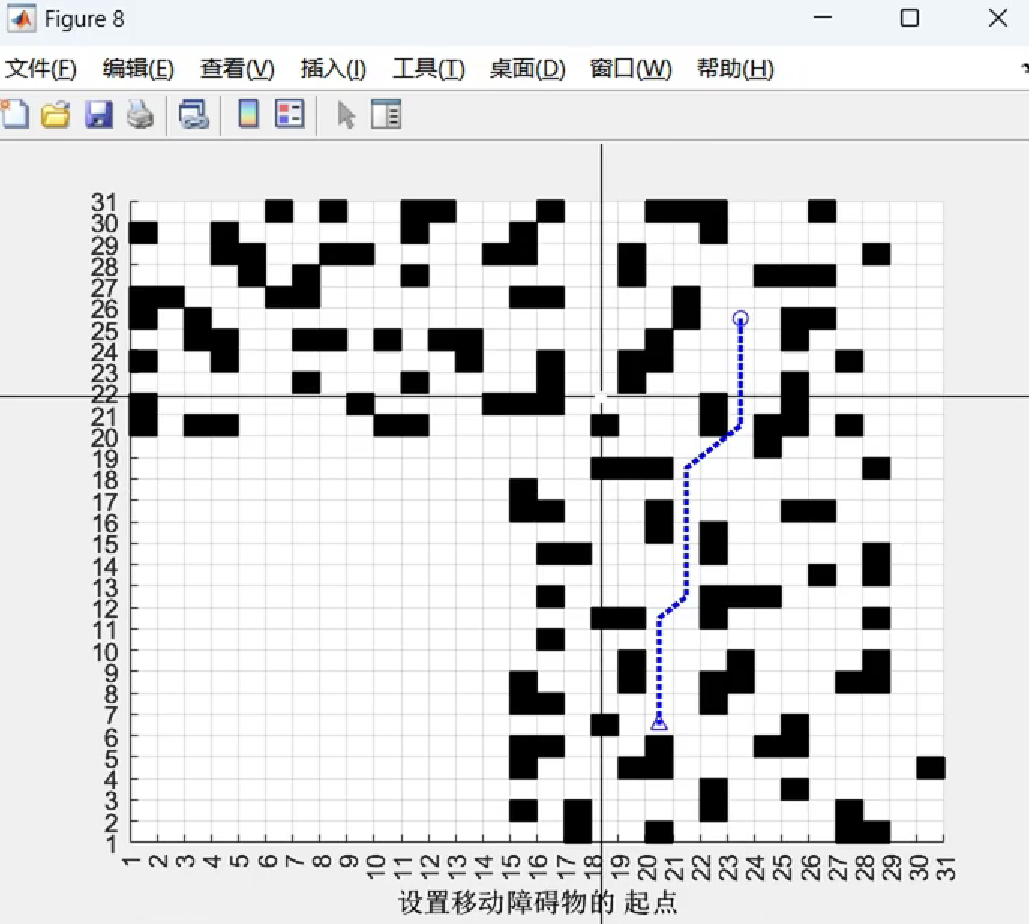Image resolution: width=1029 pixels, height=924 pixels.
Task: Click y-axis tick label 16
Action: pyautogui.click(x=104, y=523)
